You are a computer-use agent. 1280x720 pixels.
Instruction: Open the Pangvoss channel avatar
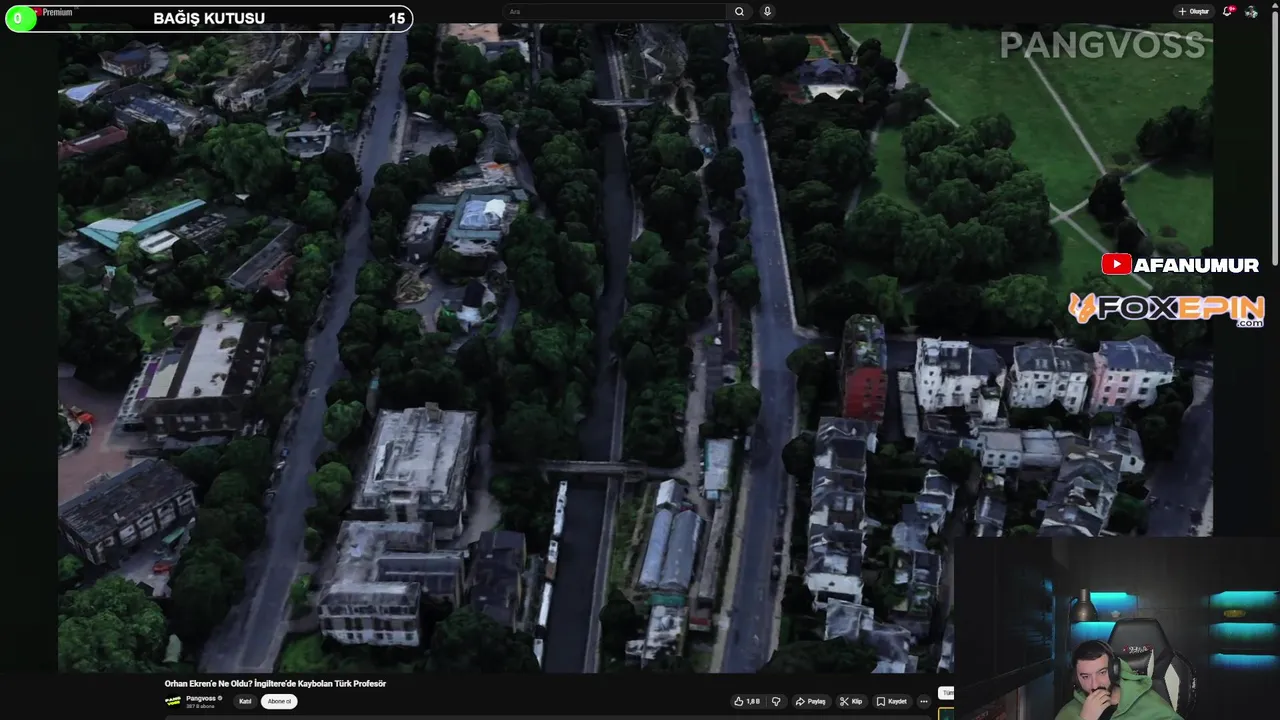(173, 701)
